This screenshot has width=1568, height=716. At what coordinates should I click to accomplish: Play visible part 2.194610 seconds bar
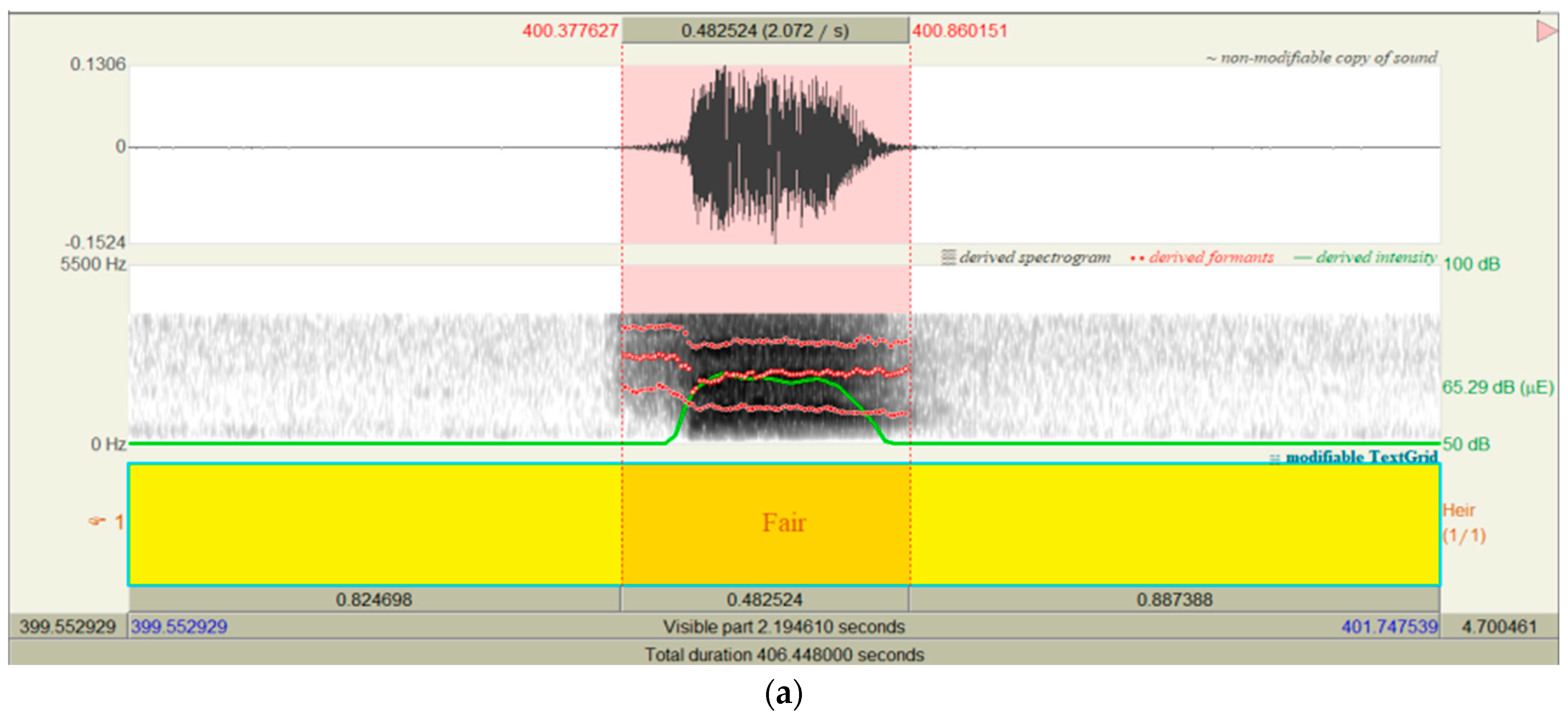pos(784,626)
